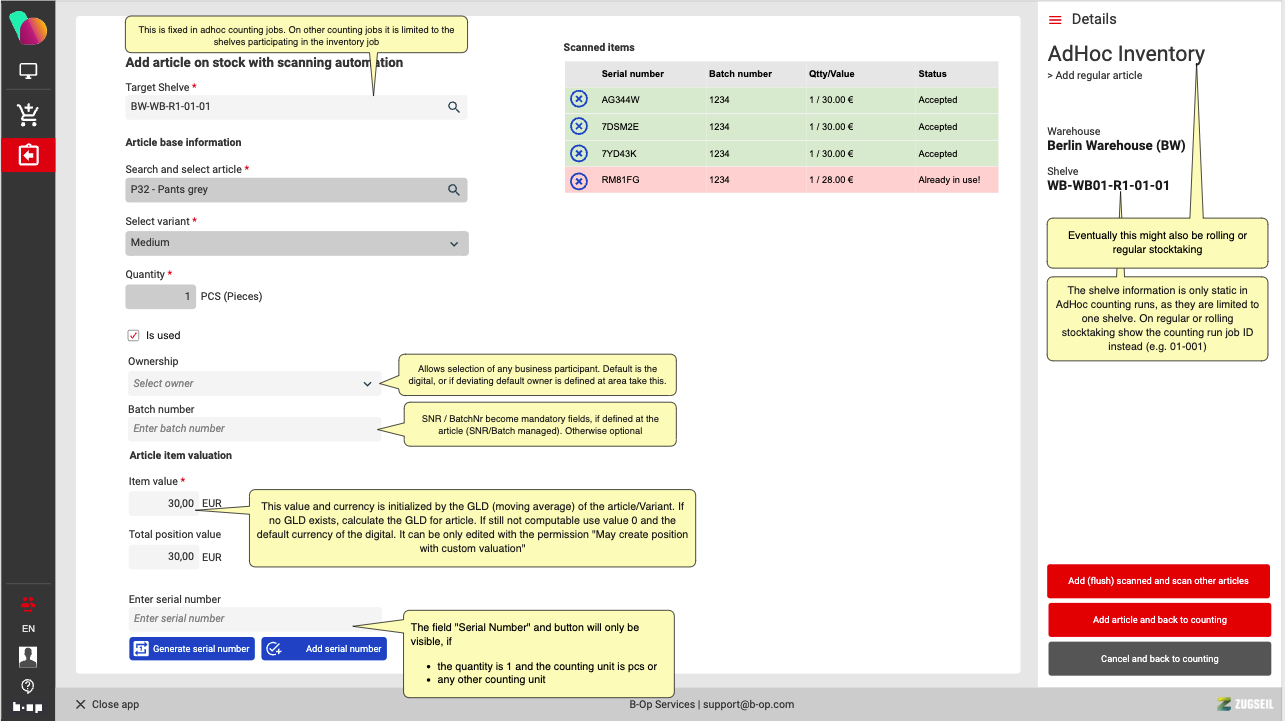Click search magnifier in Target Shelve field
The height and width of the screenshot is (721, 1285).
pyautogui.click(x=453, y=107)
